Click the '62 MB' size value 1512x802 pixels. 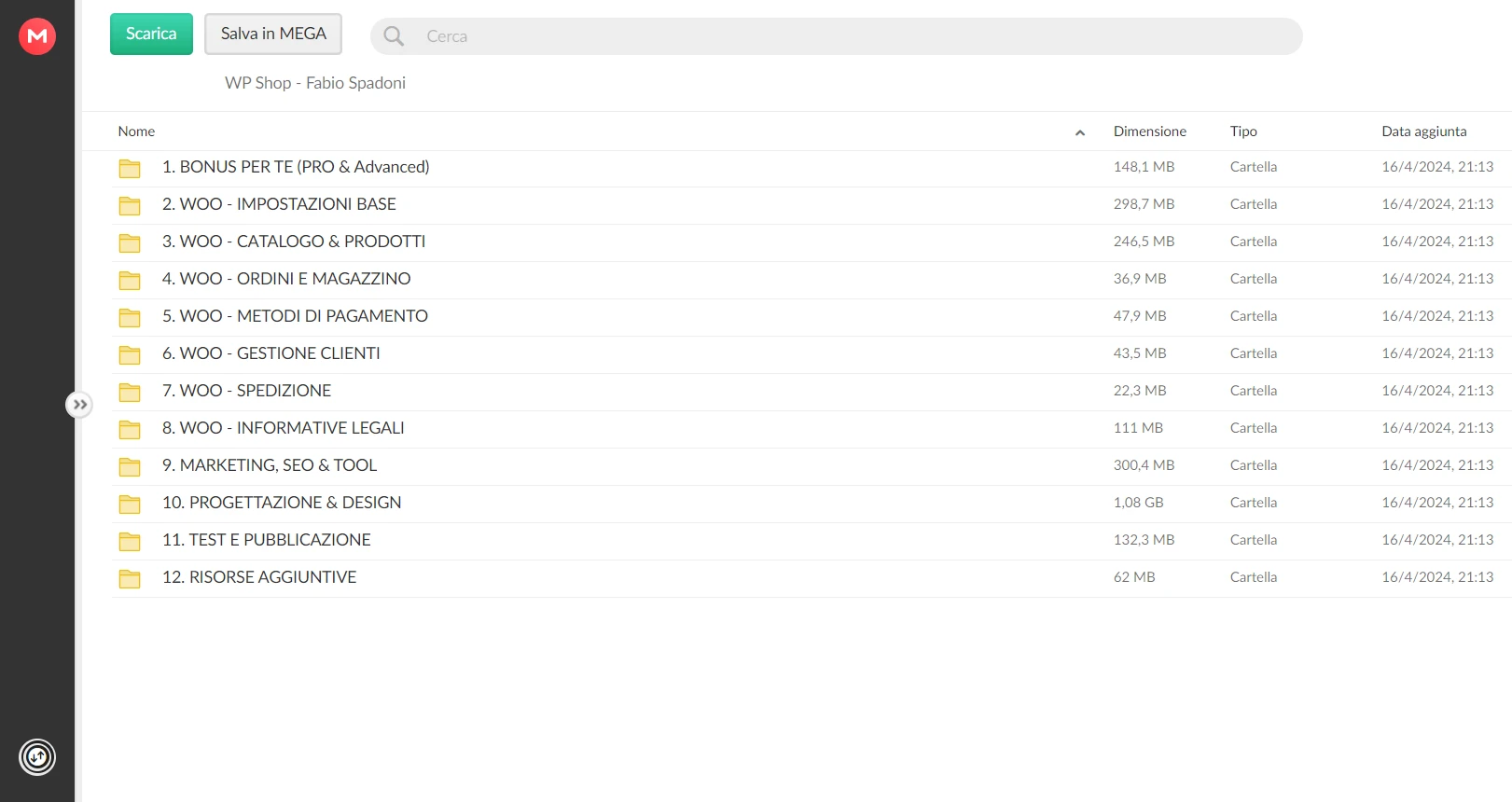(1134, 577)
